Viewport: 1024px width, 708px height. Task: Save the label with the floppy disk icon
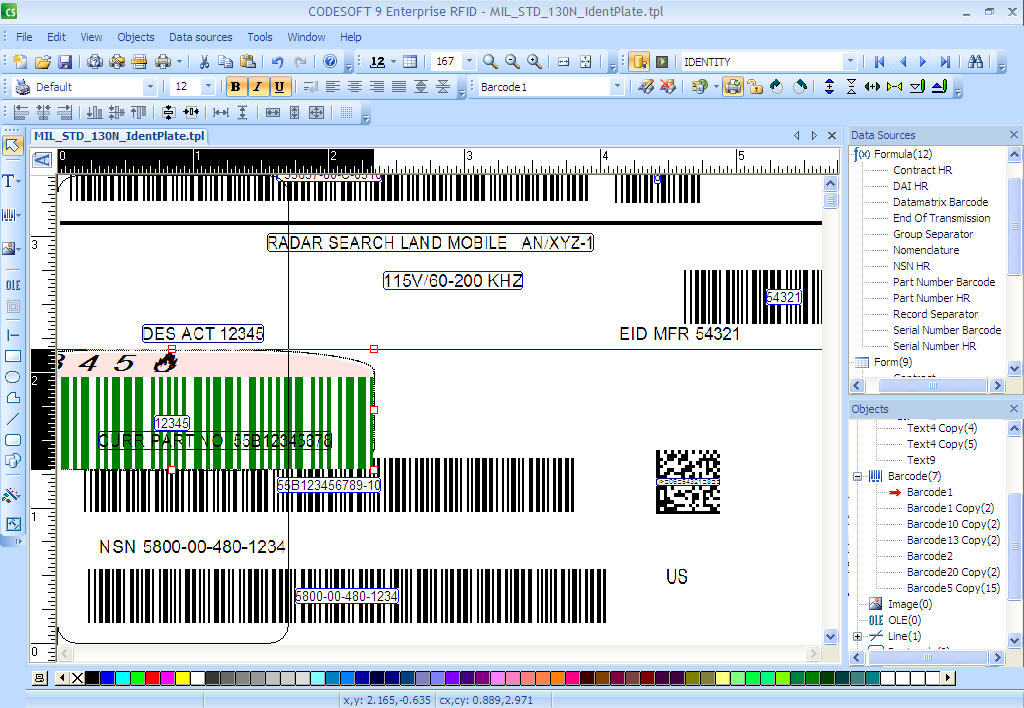pos(65,62)
